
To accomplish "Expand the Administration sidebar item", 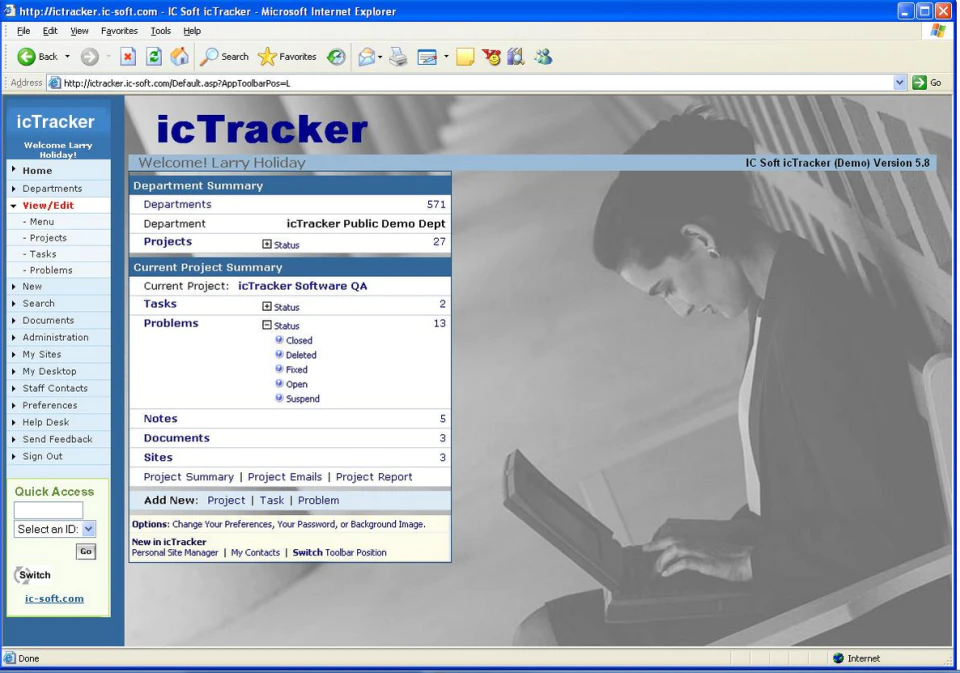I will coord(13,337).
